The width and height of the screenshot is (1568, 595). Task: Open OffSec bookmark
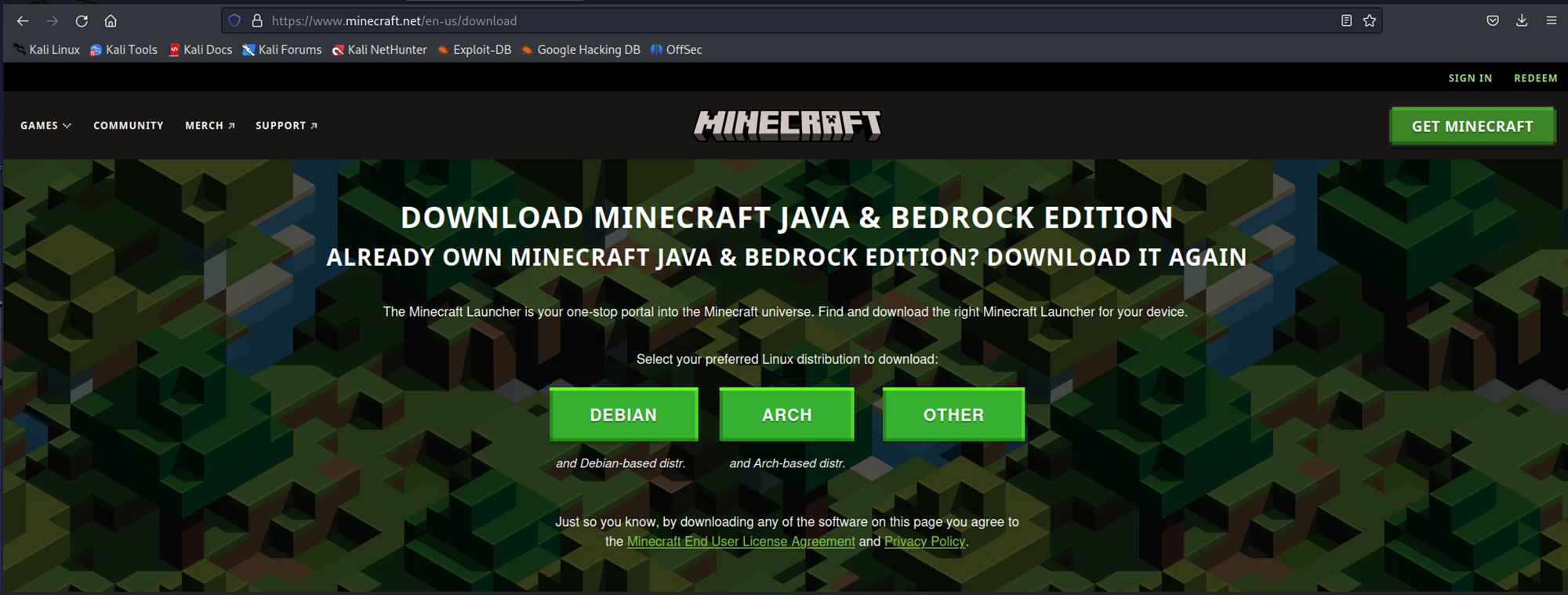tap(676, 49)
